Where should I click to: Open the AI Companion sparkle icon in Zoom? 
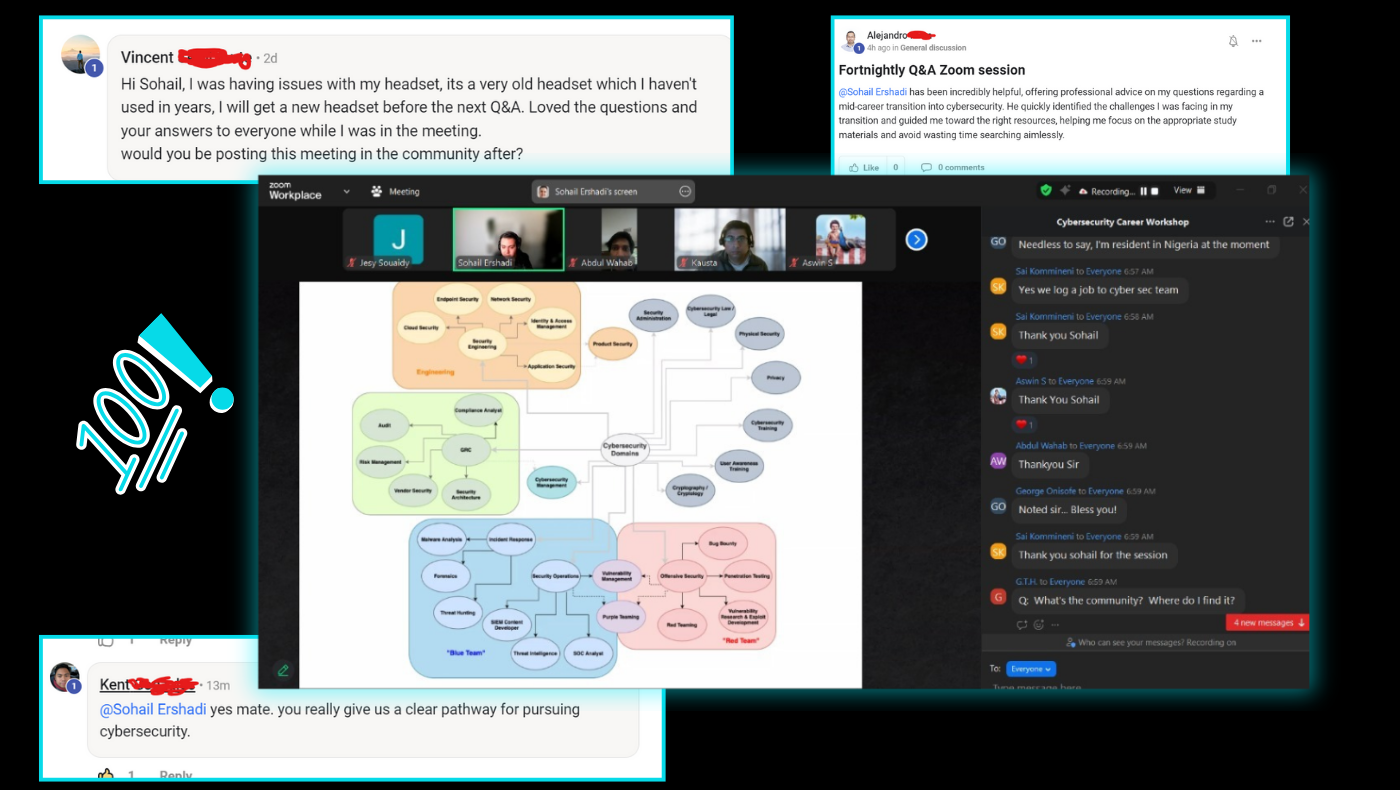[x=1065, y=190]
